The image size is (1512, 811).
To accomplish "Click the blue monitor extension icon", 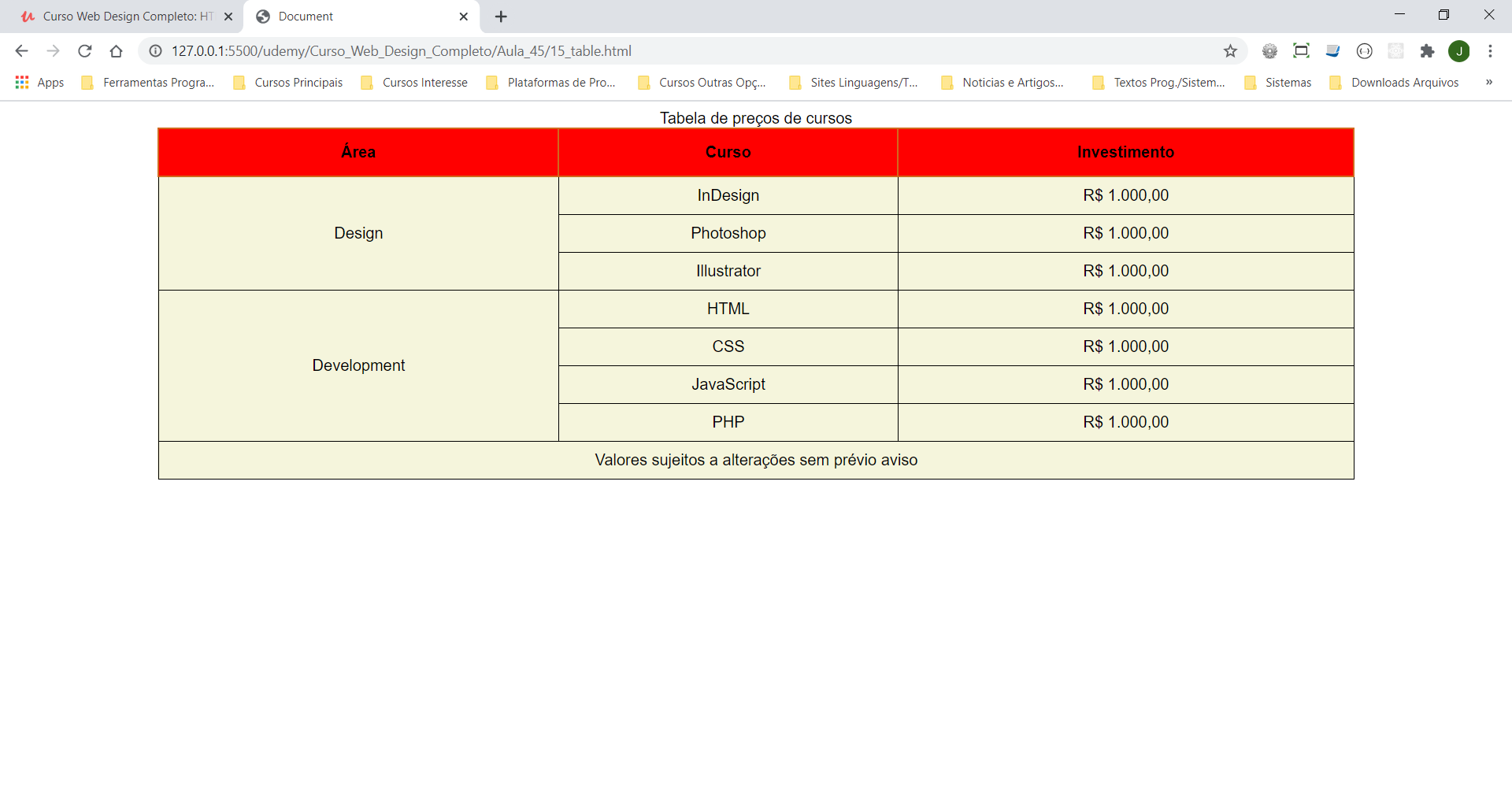I will [1332, 51].
